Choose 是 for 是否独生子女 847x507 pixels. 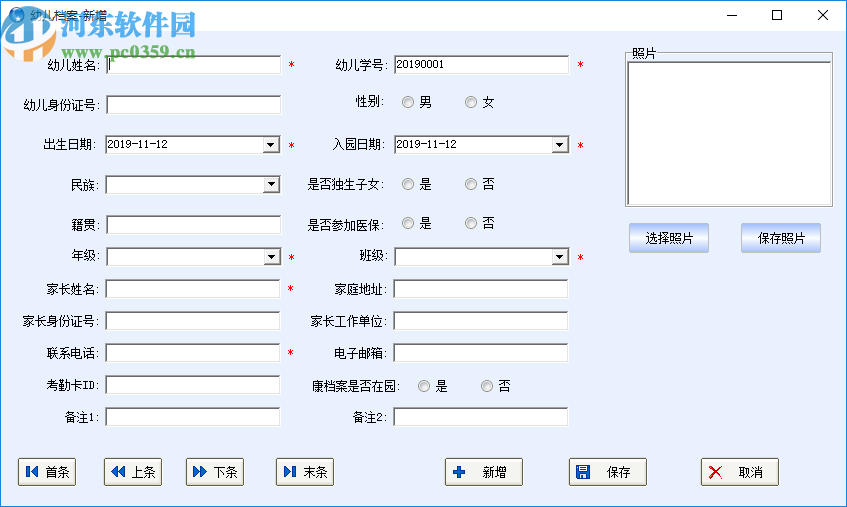click(x=408, y=184)
